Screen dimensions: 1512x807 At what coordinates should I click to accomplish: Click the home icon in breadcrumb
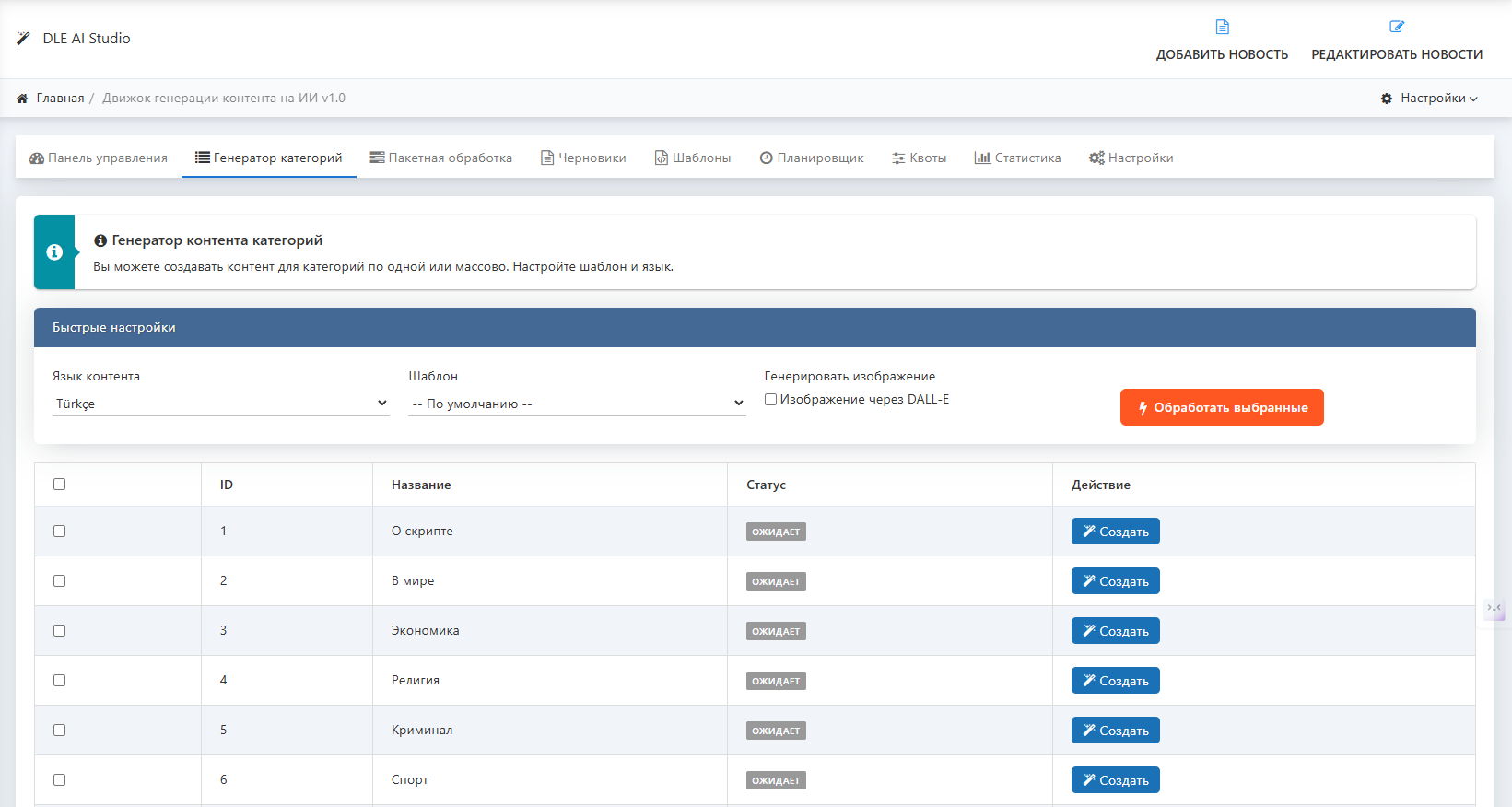coord(22,99)
